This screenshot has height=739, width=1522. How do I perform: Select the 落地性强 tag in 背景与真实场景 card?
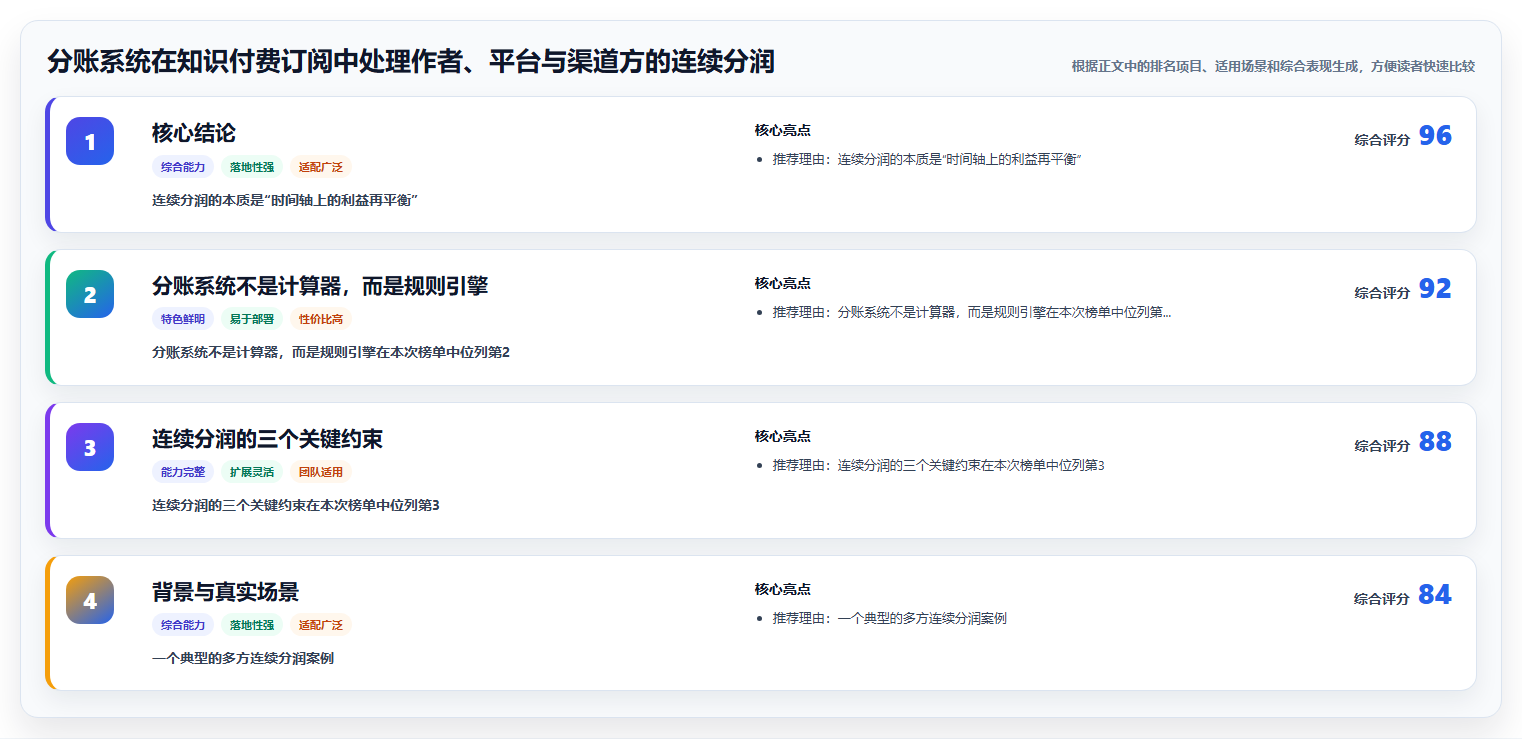252,625
